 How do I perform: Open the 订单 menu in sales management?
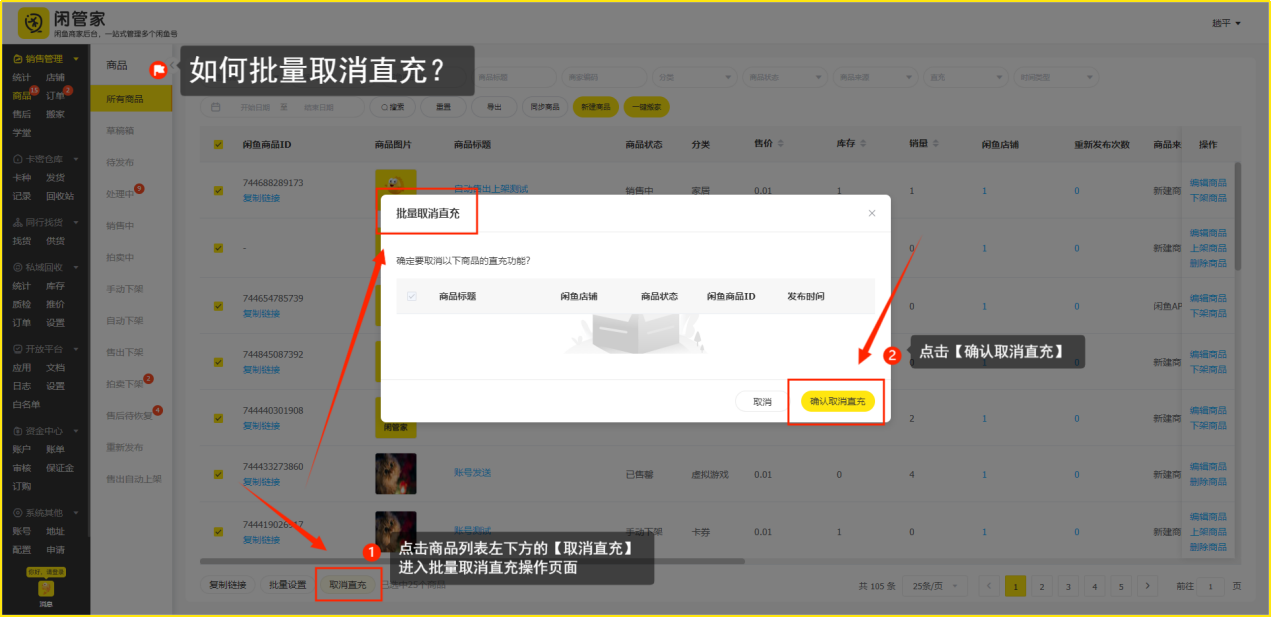[x=55, y=96]
